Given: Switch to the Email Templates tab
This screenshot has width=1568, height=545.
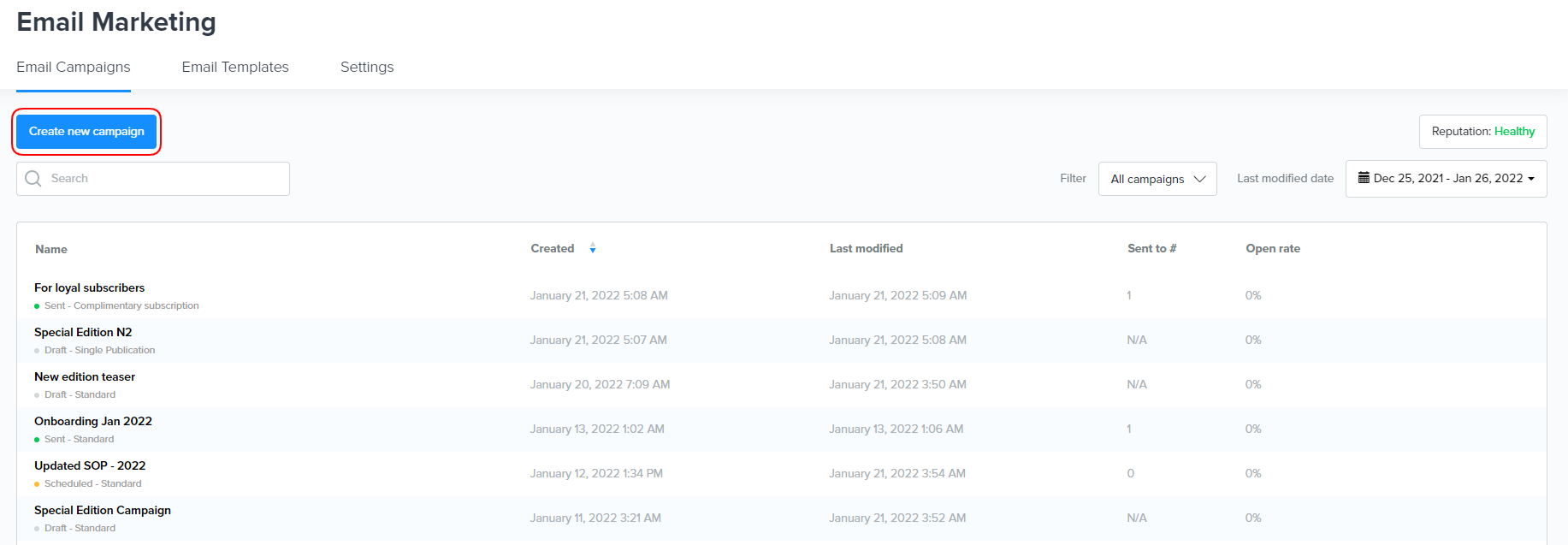Looking at the screenshot, I should pyautogui.click(x=235, y=67).
